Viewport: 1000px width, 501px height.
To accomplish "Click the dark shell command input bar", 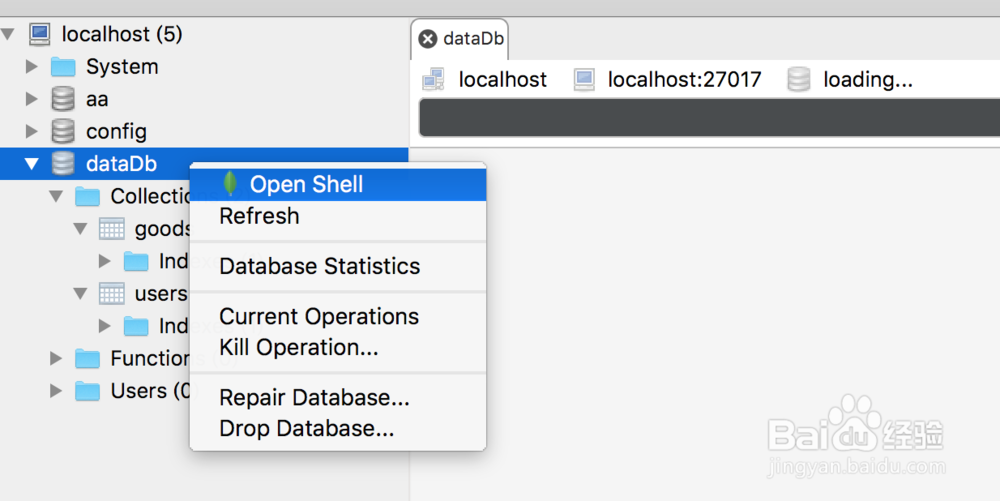I will coord(708,117).
